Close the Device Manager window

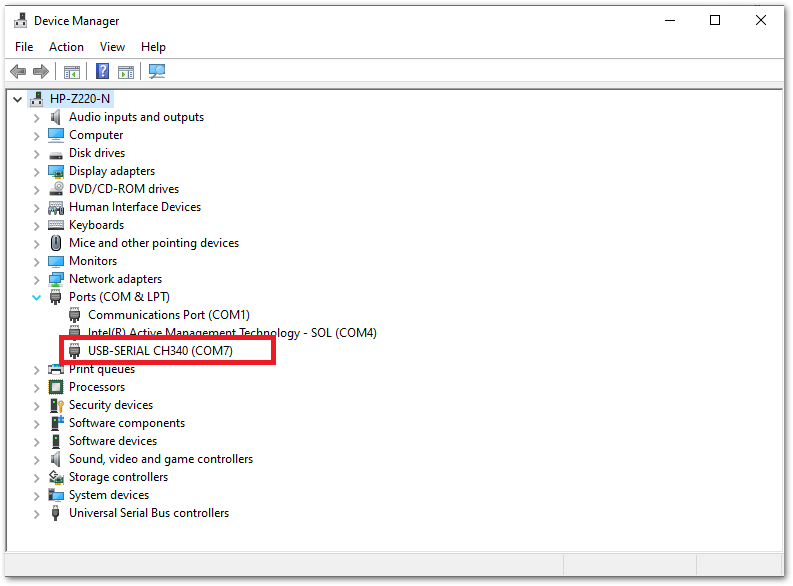[x=761, y=20]
